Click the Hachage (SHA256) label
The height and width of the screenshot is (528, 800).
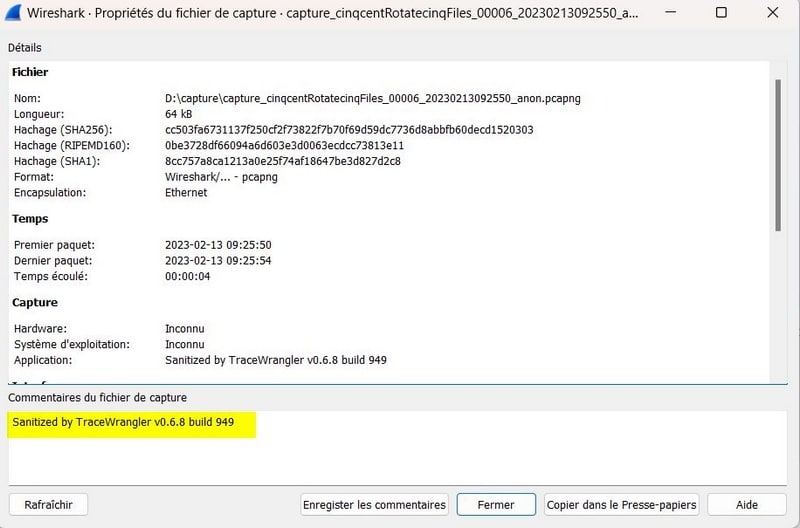coord(63,130)
